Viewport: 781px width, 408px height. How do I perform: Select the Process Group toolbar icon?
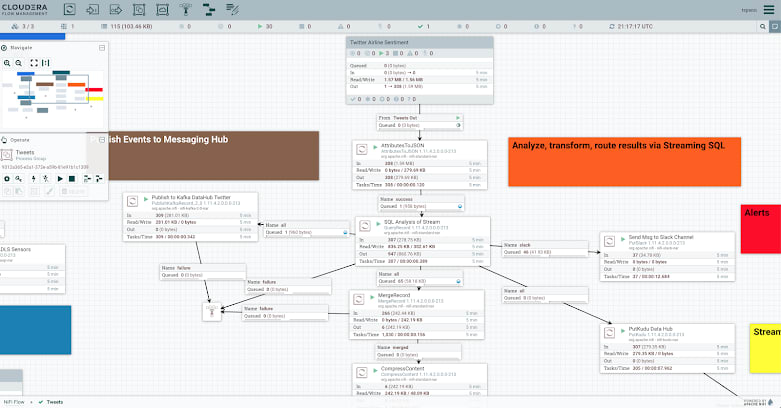pos(139,9)
